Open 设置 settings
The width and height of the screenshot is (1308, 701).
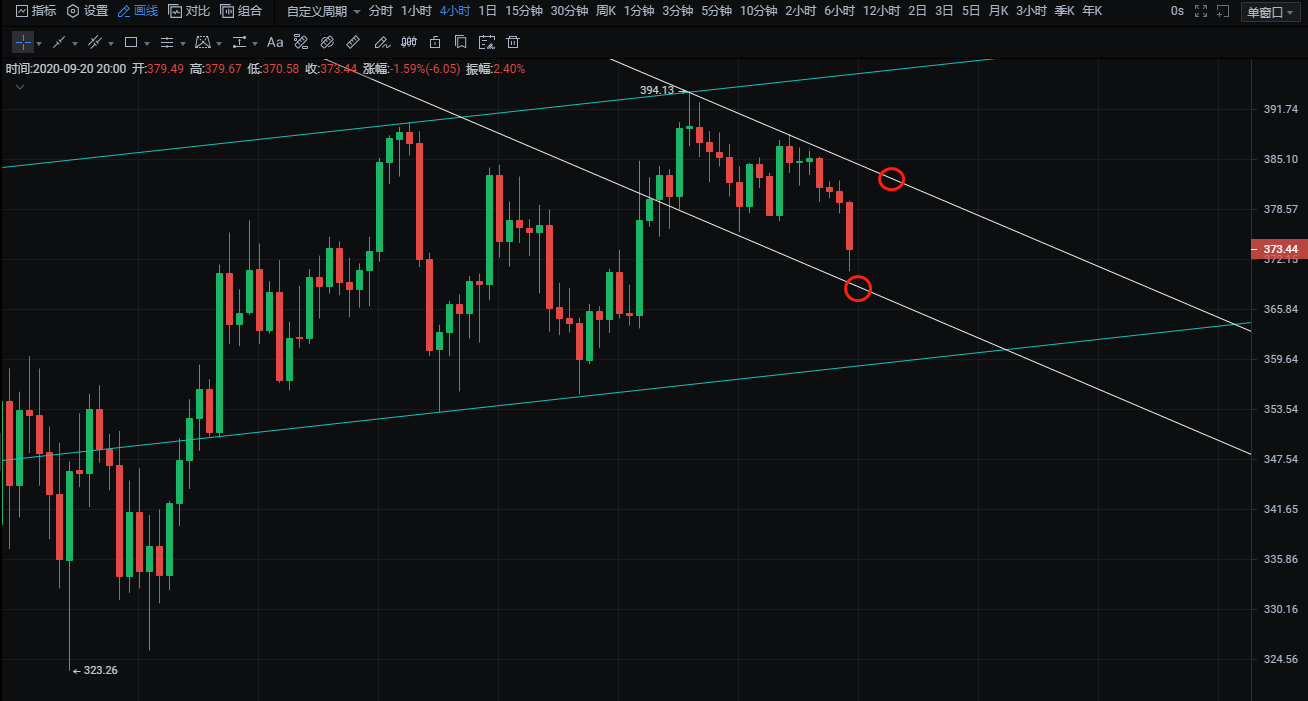[87, 11]
